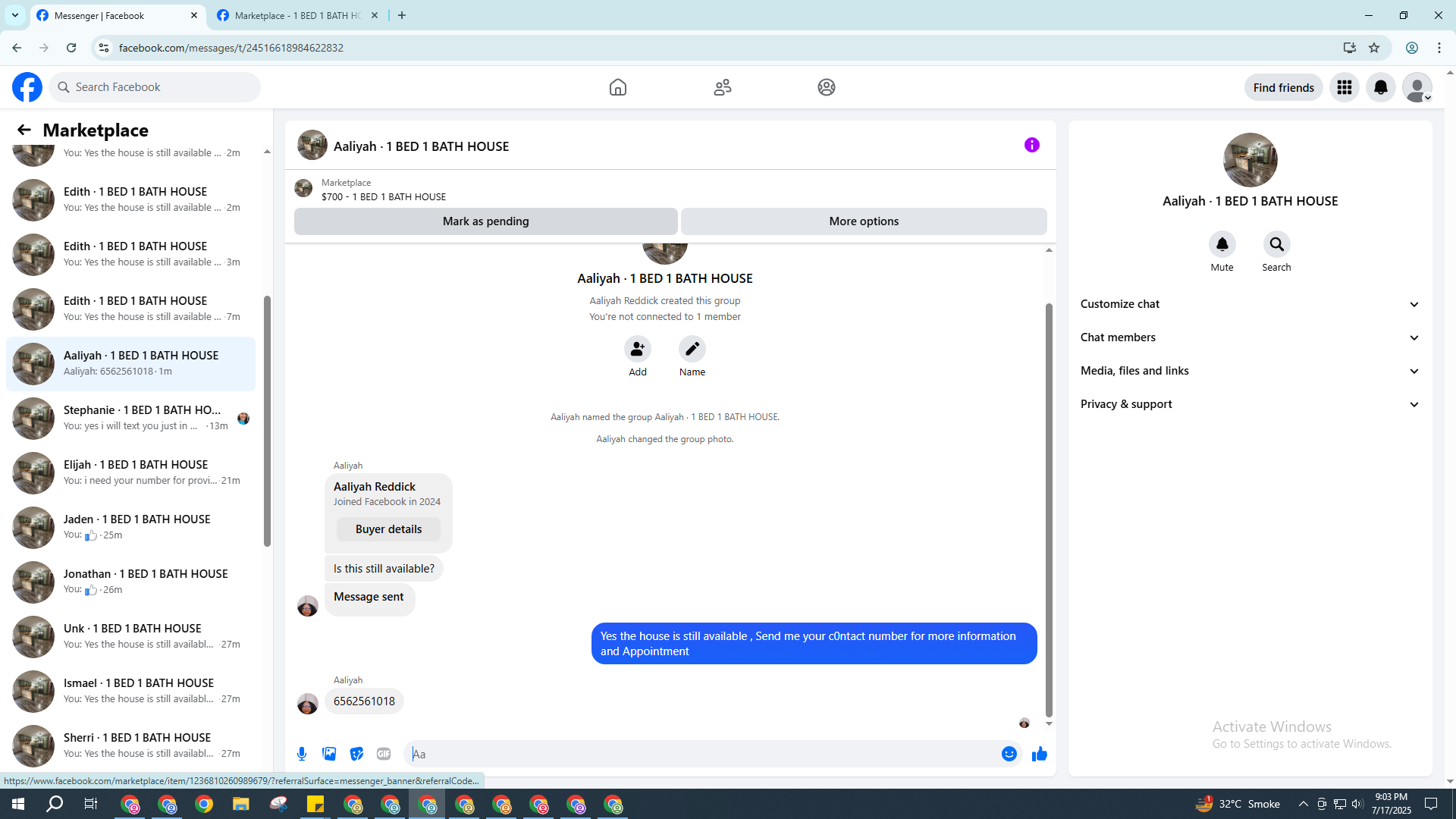Open the Windows notification center

coord(1431,804)
